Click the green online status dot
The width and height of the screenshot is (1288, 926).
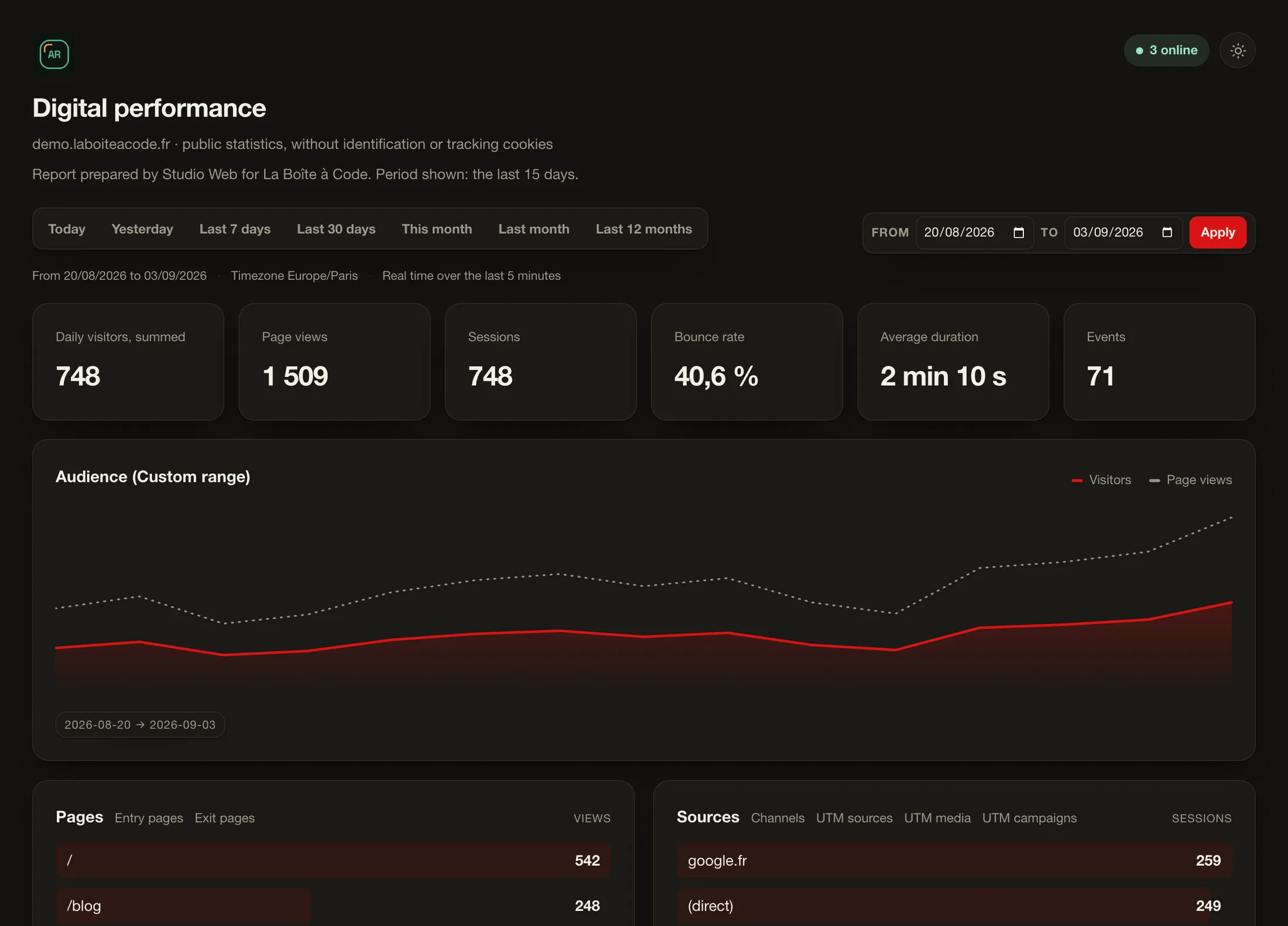[1139, 51]
